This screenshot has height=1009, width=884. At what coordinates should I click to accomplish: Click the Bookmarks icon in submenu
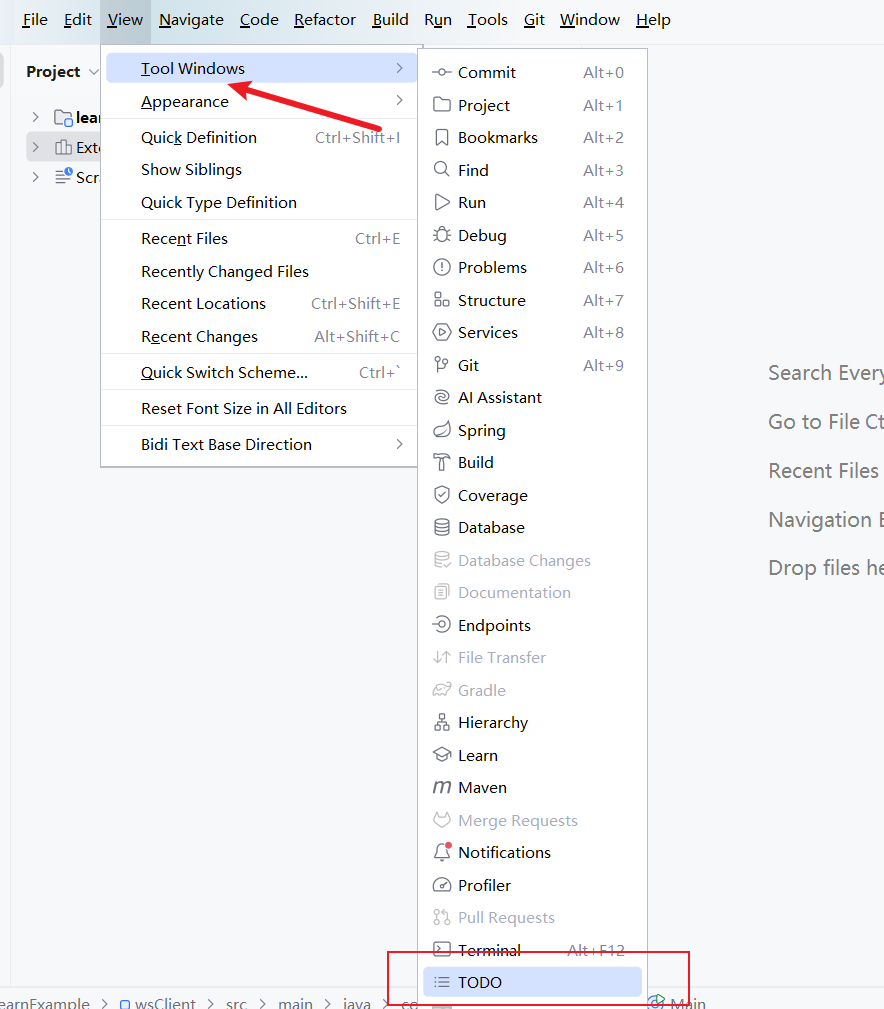[x=441, y=138]
